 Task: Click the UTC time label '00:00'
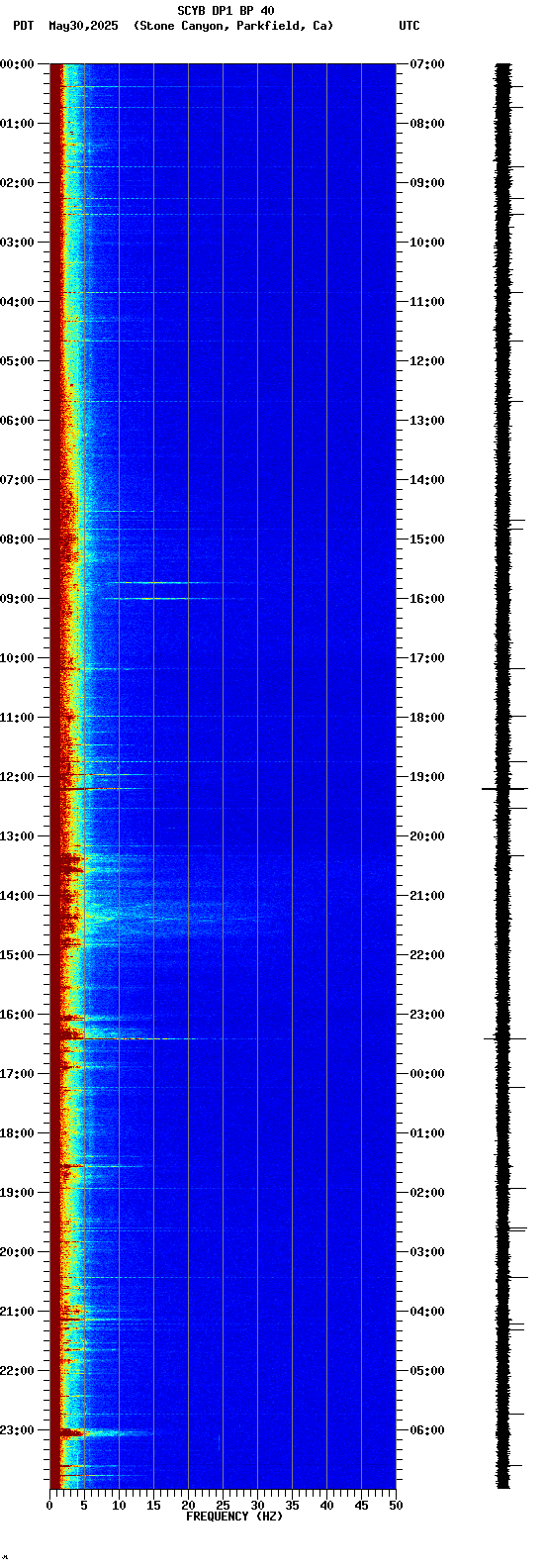coord(427,1074)
